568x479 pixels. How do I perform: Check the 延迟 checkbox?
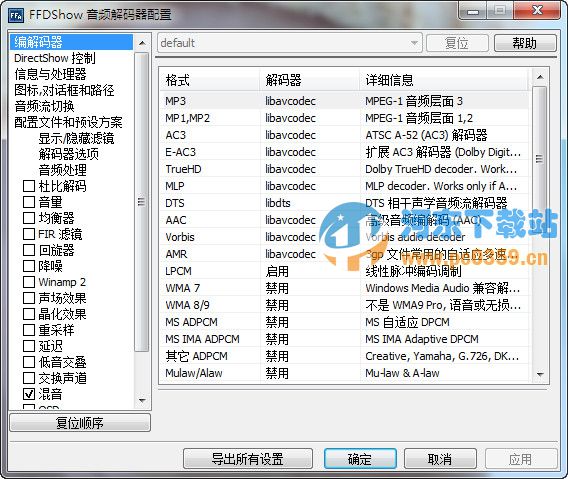point(29,346)
